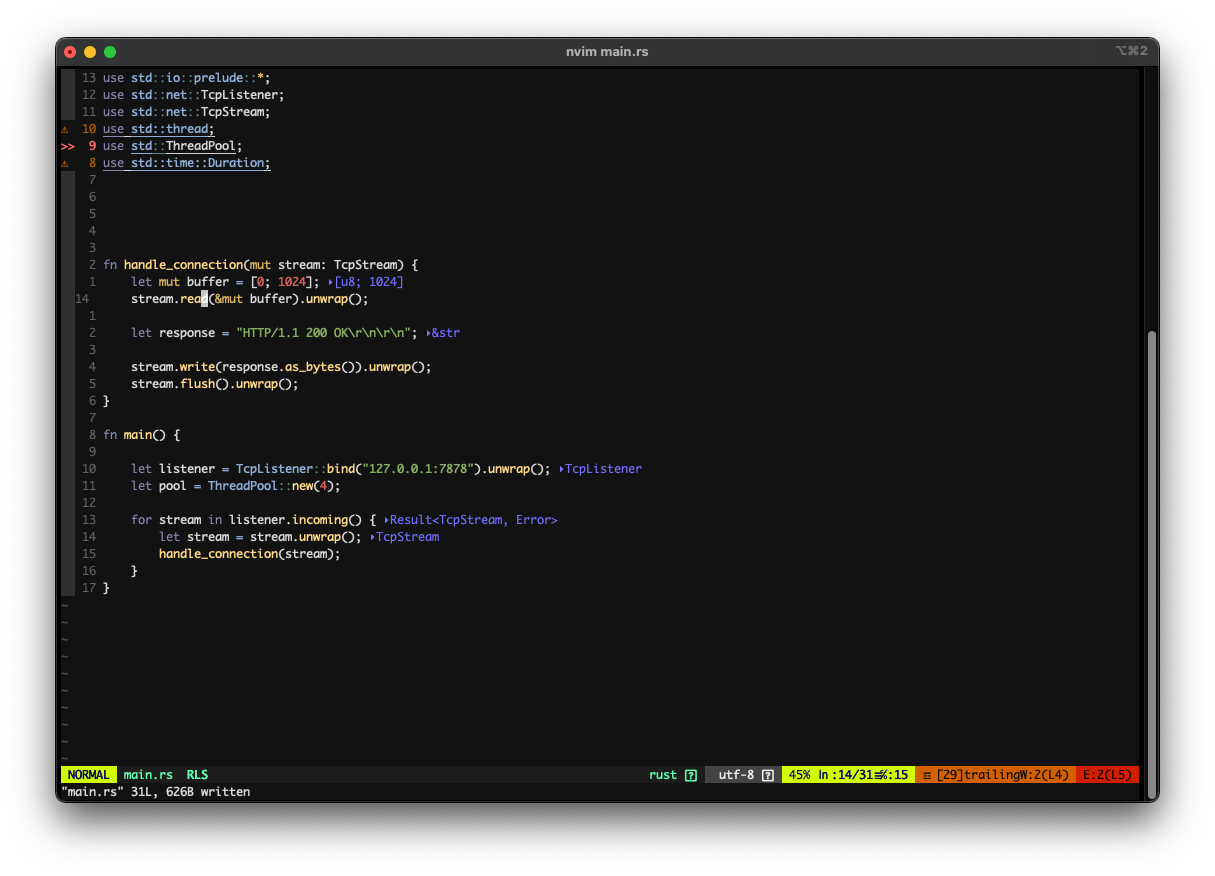Click the file format glyph after 'utf-8'
Screen dimensions: 1215x876
(x=768, y=775)
